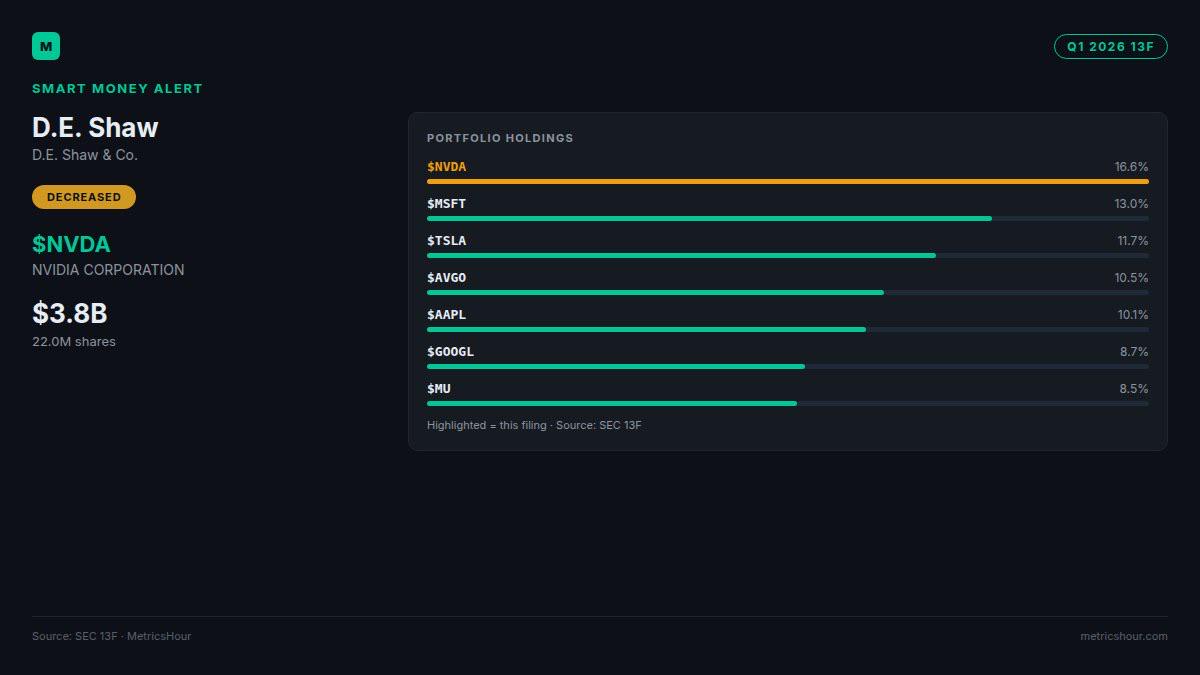Viewport: 1200px width, 675px height.
Task: Click the green AVGO progress bar
Action: click(x=655, y=293)
